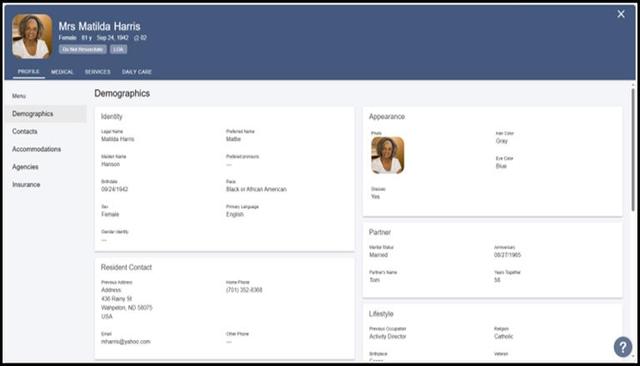Switch to the Services tab
This screenshot has height=366, width=640.
point(98,72)
